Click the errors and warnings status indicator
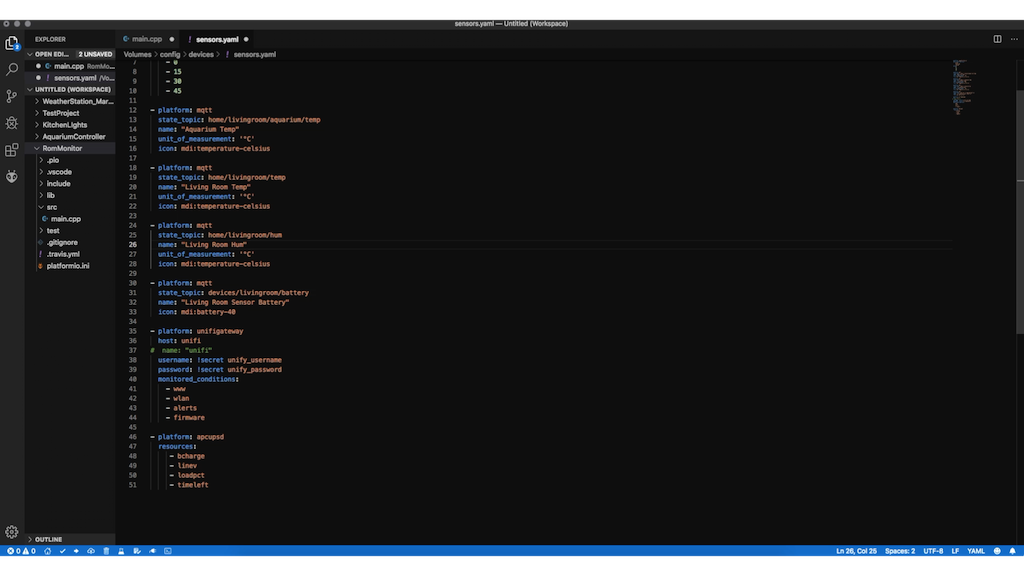 pos(22,551)
